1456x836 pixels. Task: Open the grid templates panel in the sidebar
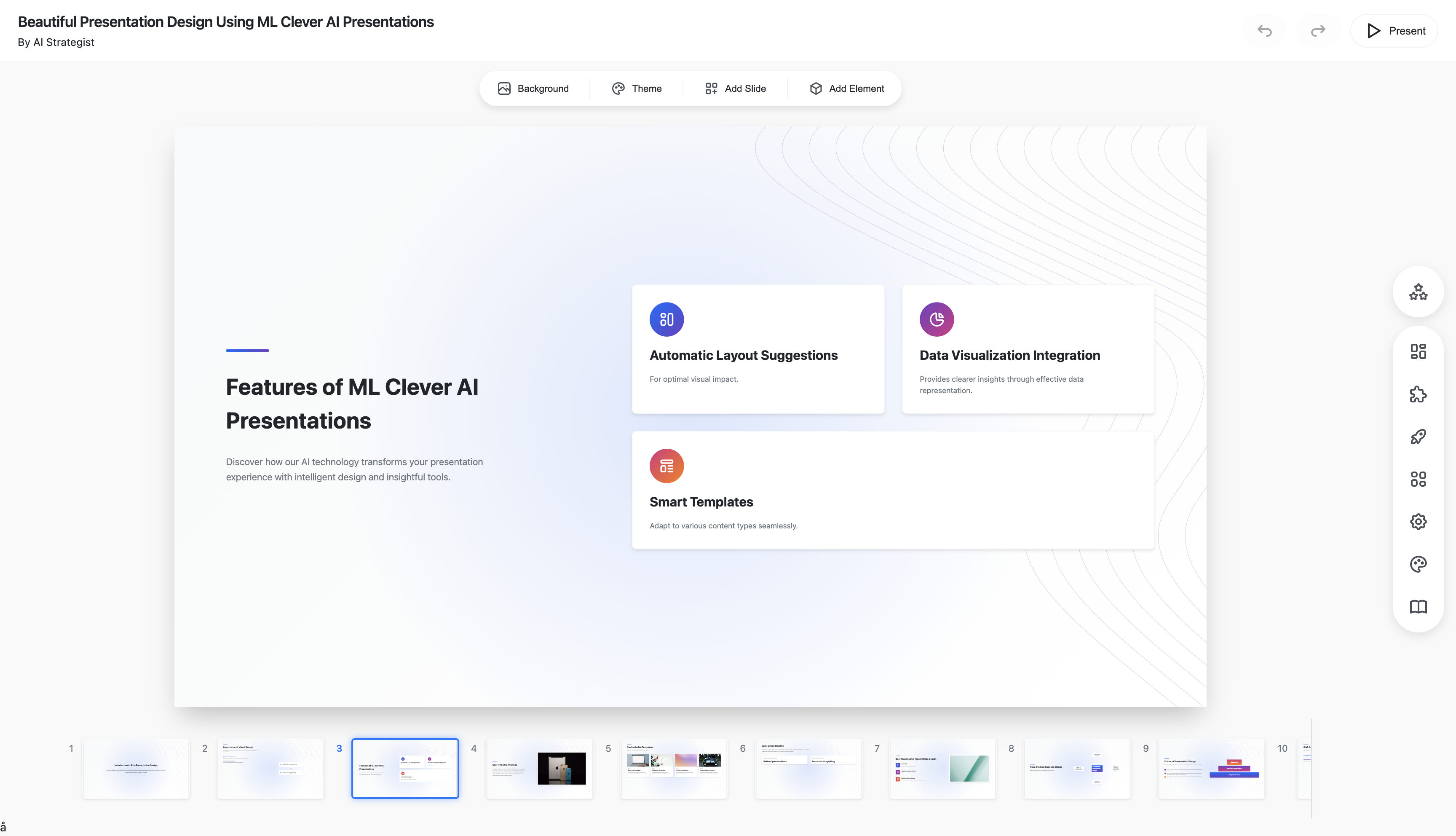[x=1418, y=479]
